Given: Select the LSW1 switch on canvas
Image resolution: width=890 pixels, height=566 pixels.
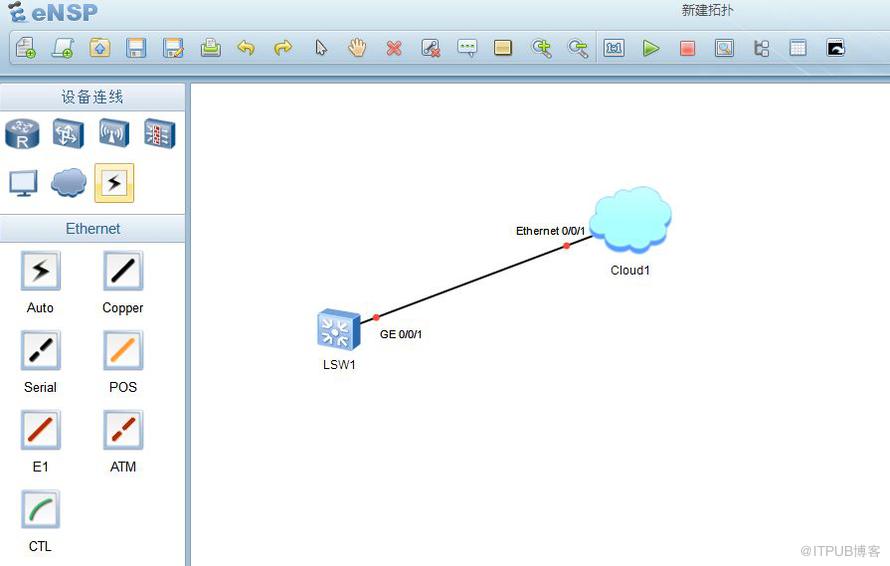Looking at the screenshot, I should point(339,329).
